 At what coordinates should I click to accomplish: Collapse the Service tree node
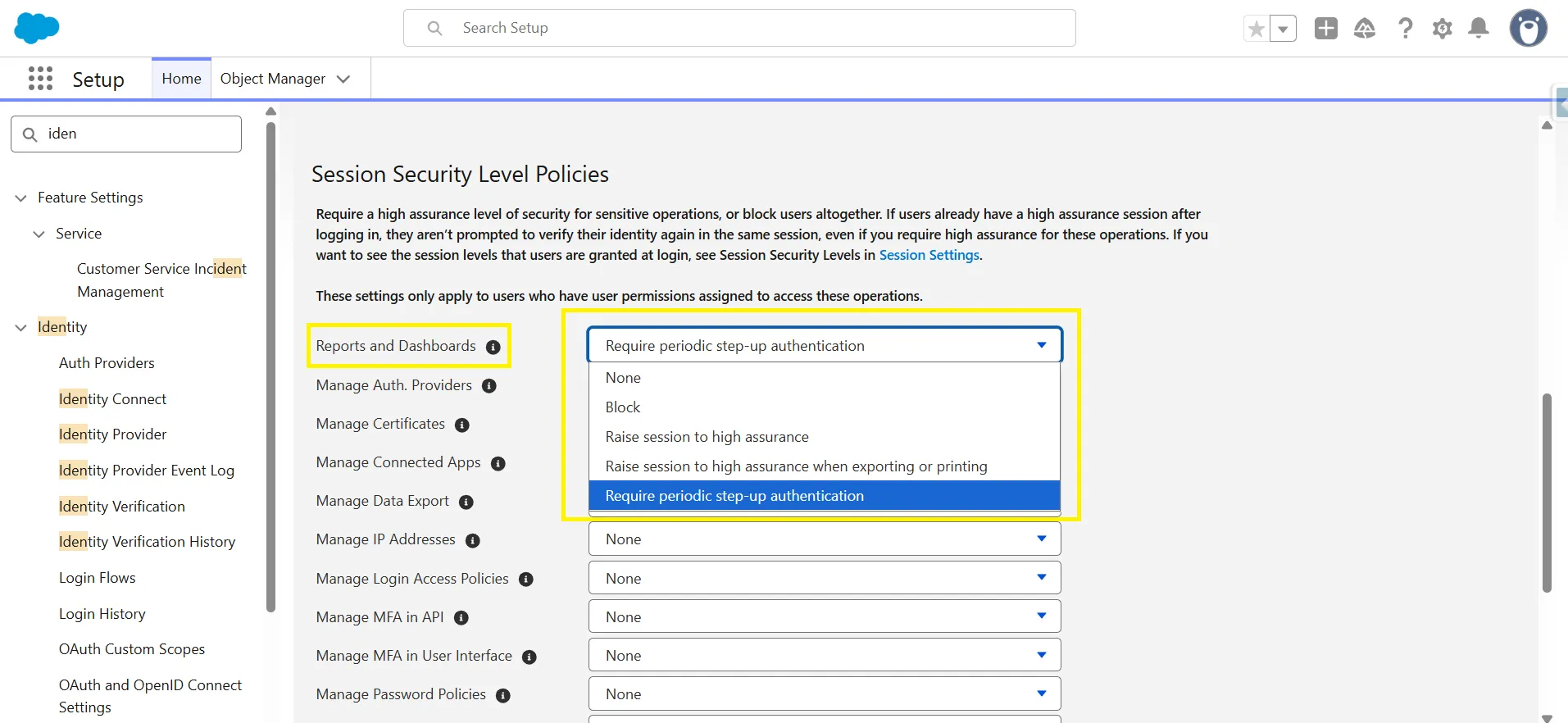pyautogui.click(x=39, y=234)
